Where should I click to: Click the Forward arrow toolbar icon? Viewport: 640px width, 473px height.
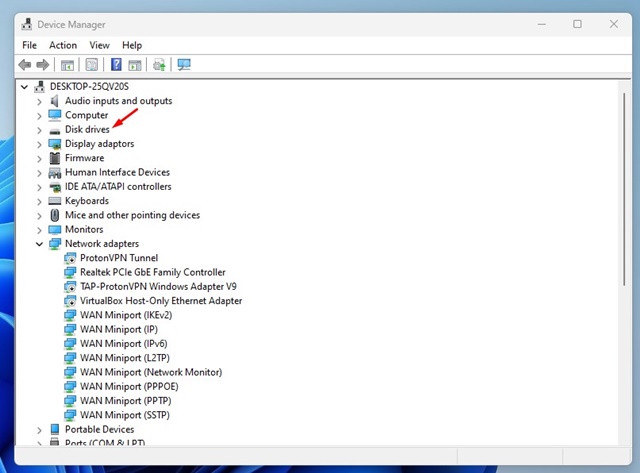pos(43,64)
